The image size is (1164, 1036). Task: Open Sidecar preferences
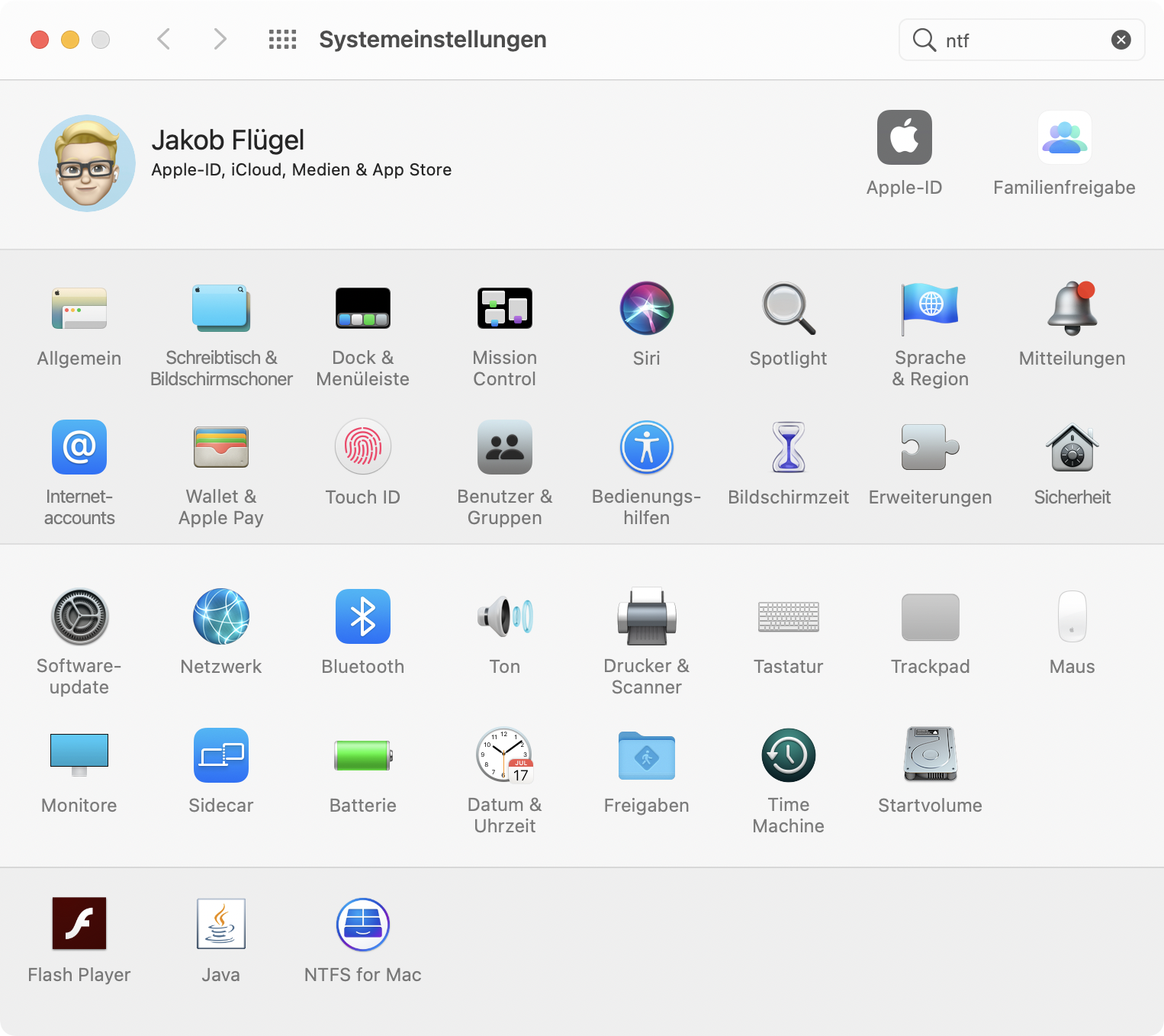click(x=220, y=755)
